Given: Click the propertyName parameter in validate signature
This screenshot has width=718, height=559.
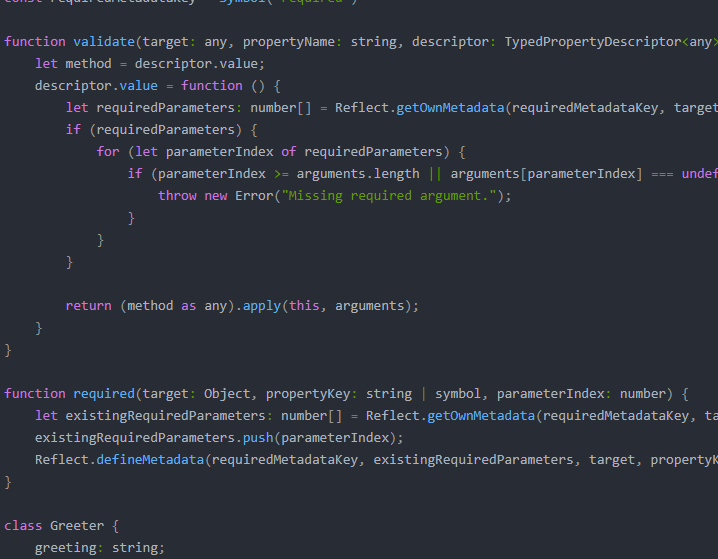Looking at the screenshot, I should tap(288, 42).
